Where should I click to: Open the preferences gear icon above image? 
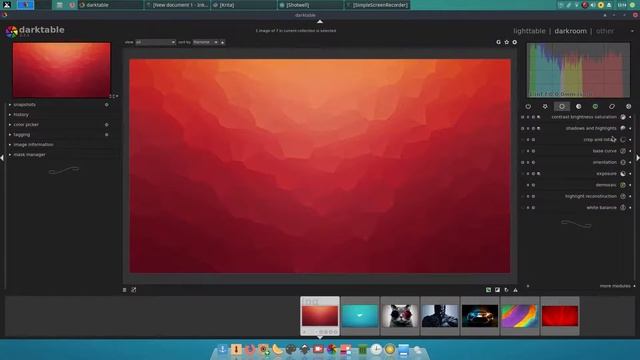[x=515, y=42]
